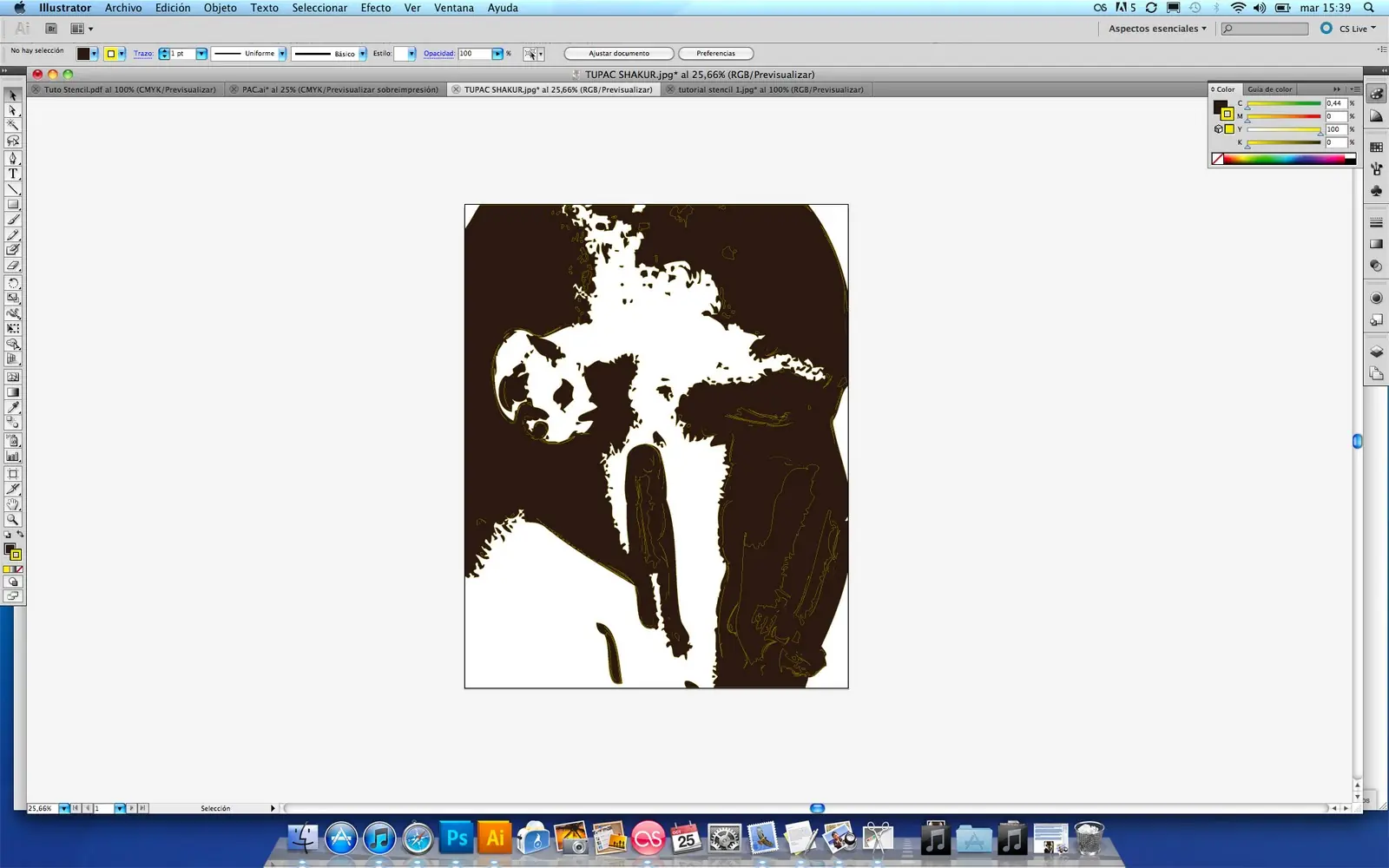Open Safari from the Dock
The width and height of the screenshot is (1389, 868).
click(x=418, y=838)
